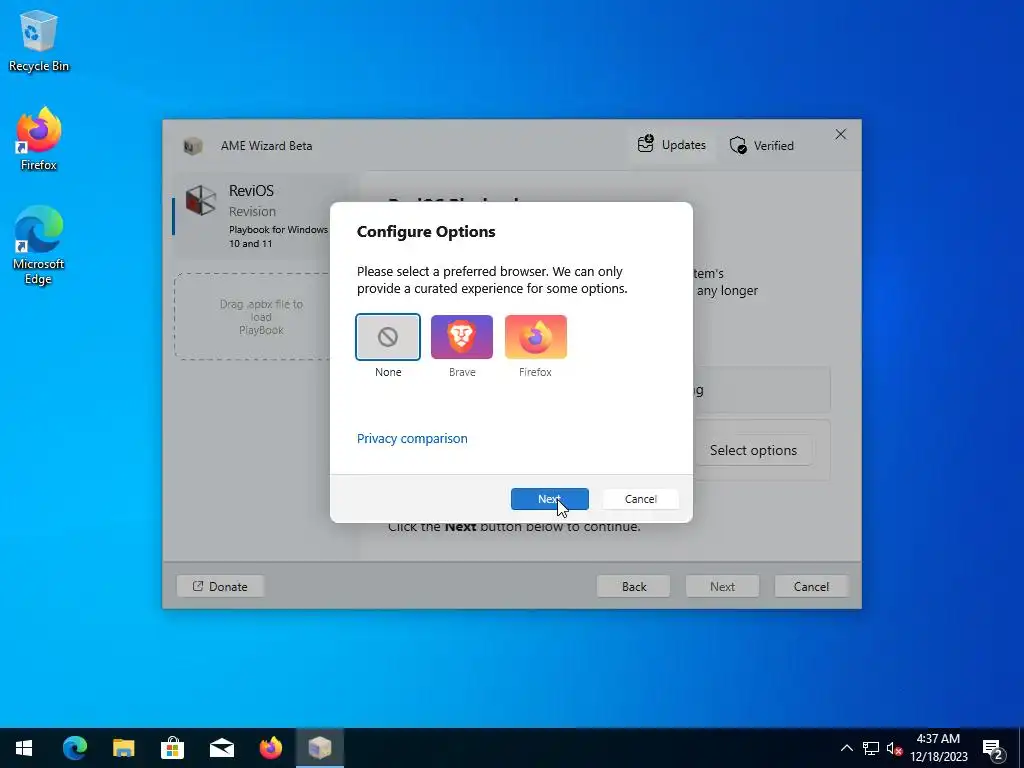Open the notification center icon
The image size is (1024, 768).
[993, 750]
